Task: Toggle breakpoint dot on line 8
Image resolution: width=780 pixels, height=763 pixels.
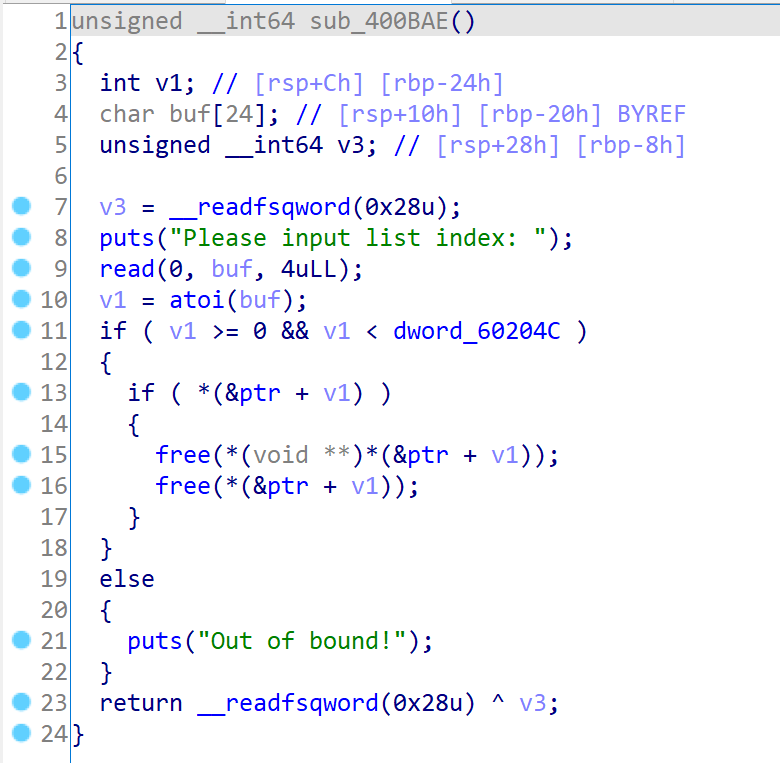Action: point(21,237)
